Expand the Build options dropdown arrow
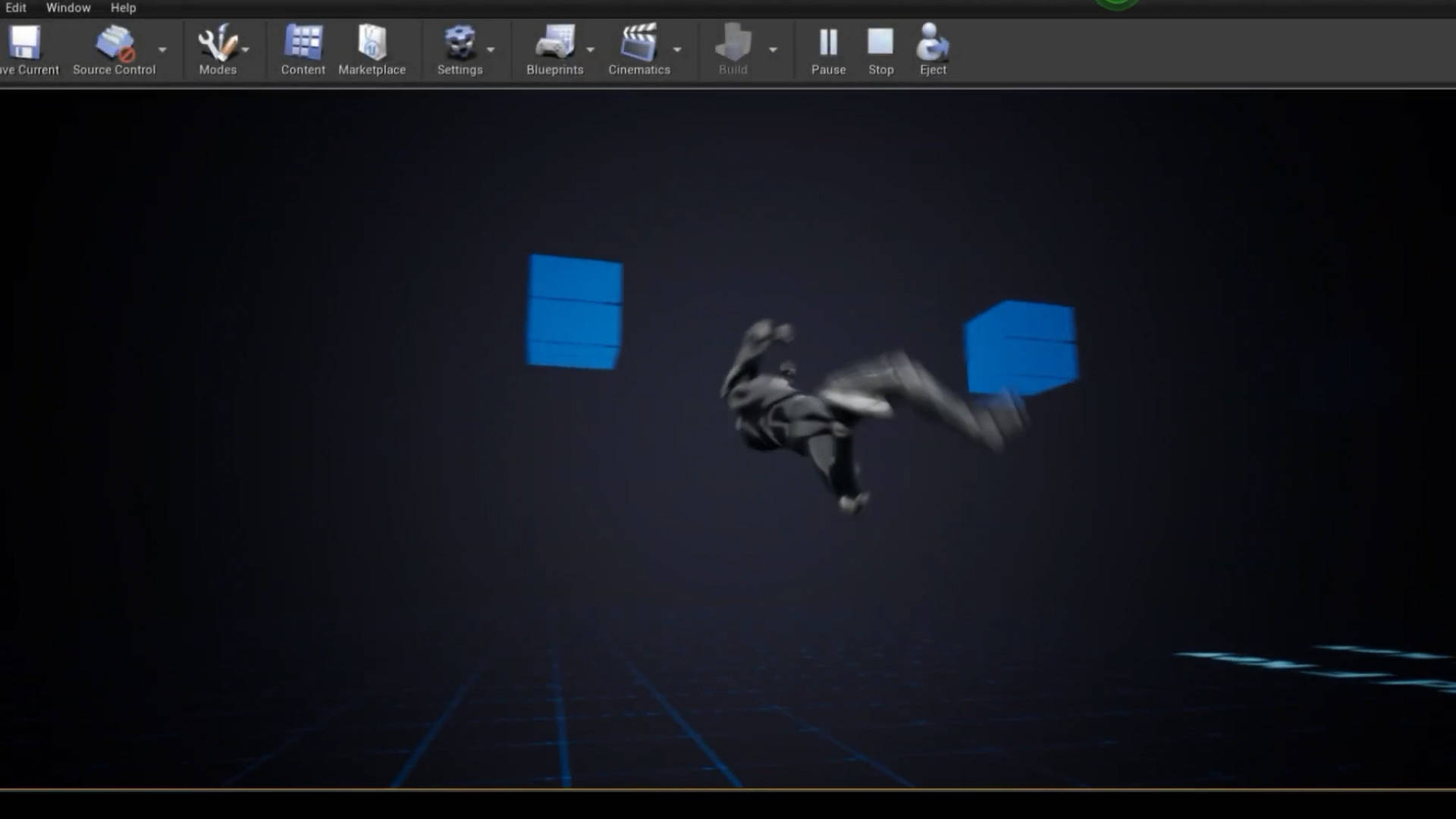 [773, 49]
